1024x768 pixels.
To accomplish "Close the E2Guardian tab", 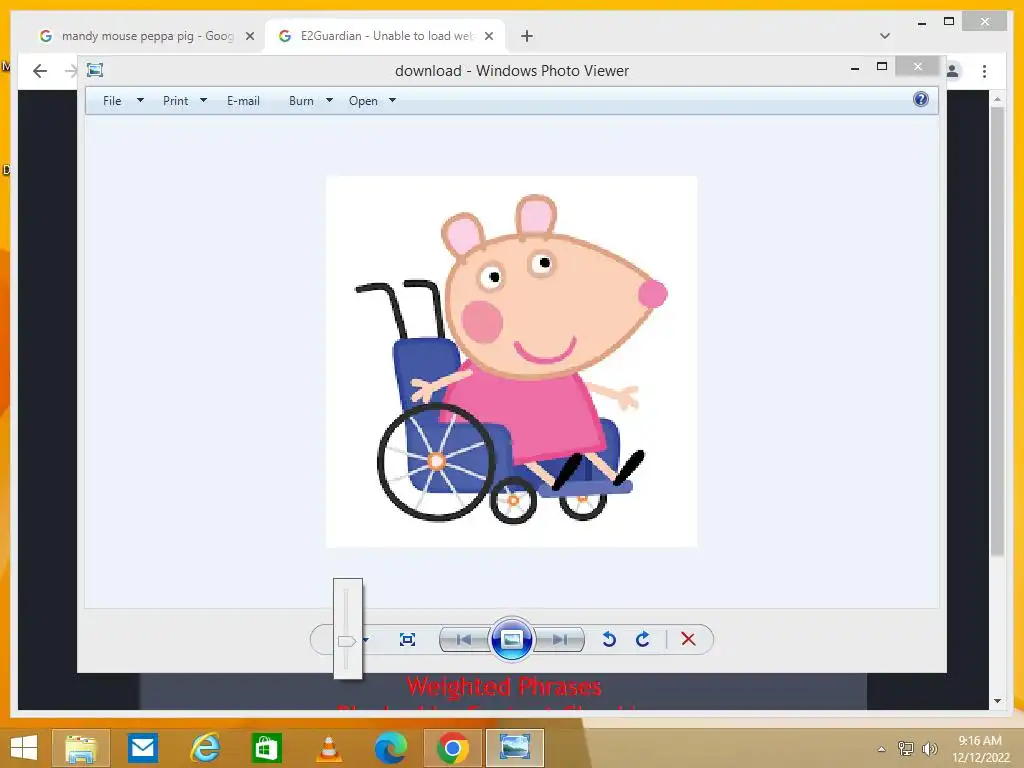I will pyautogui.click(x=488, y=37).
